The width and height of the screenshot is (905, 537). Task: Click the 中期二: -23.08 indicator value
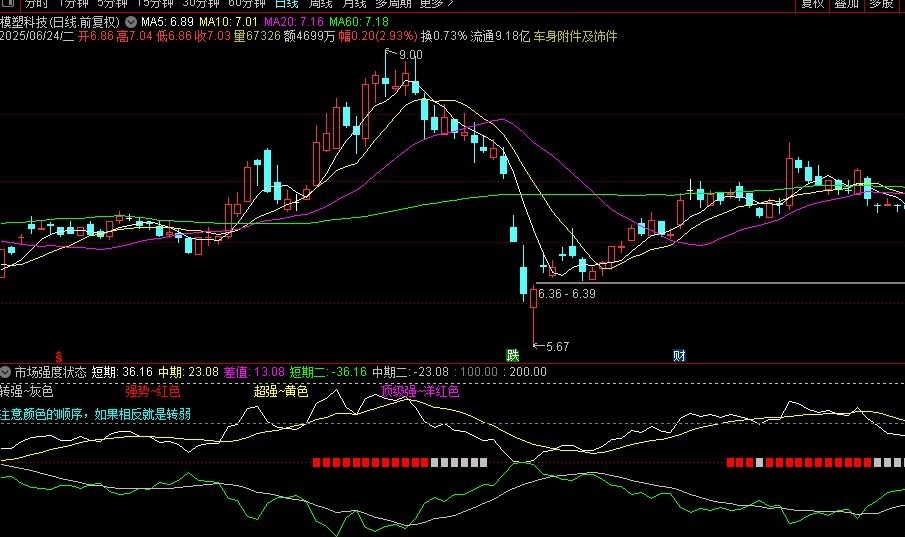[x=410, y=372]
